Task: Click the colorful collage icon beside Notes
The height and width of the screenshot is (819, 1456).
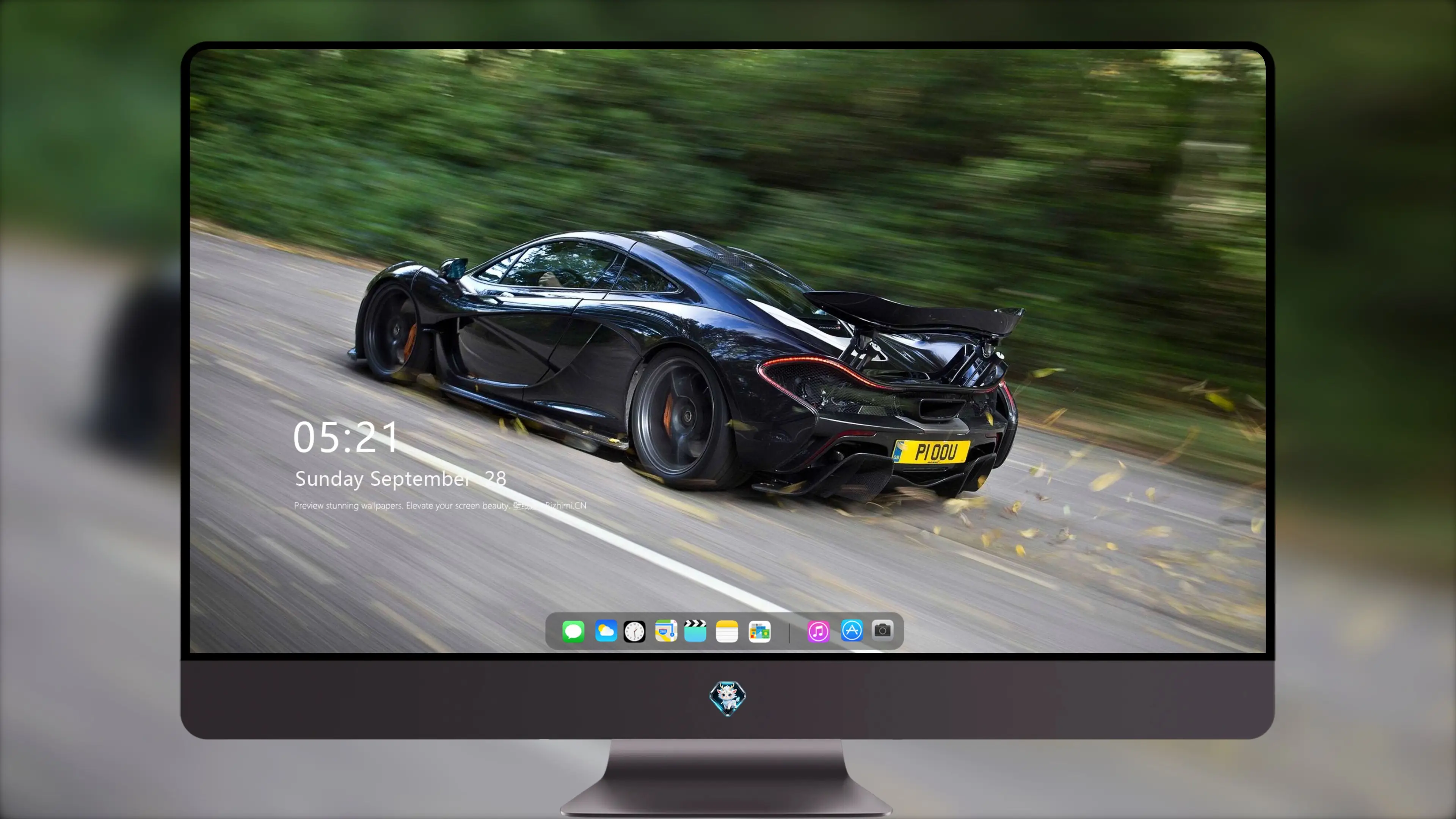Action: (x=759, y=631)
